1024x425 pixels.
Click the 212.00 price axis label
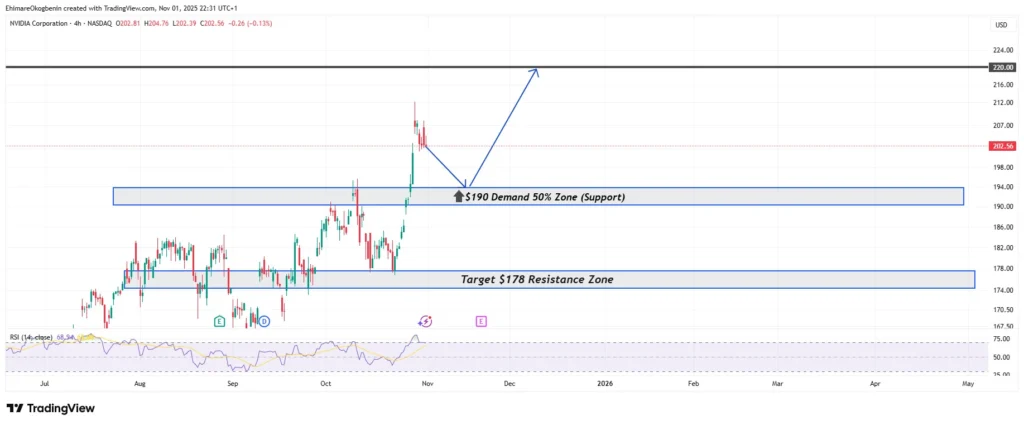1002,103
